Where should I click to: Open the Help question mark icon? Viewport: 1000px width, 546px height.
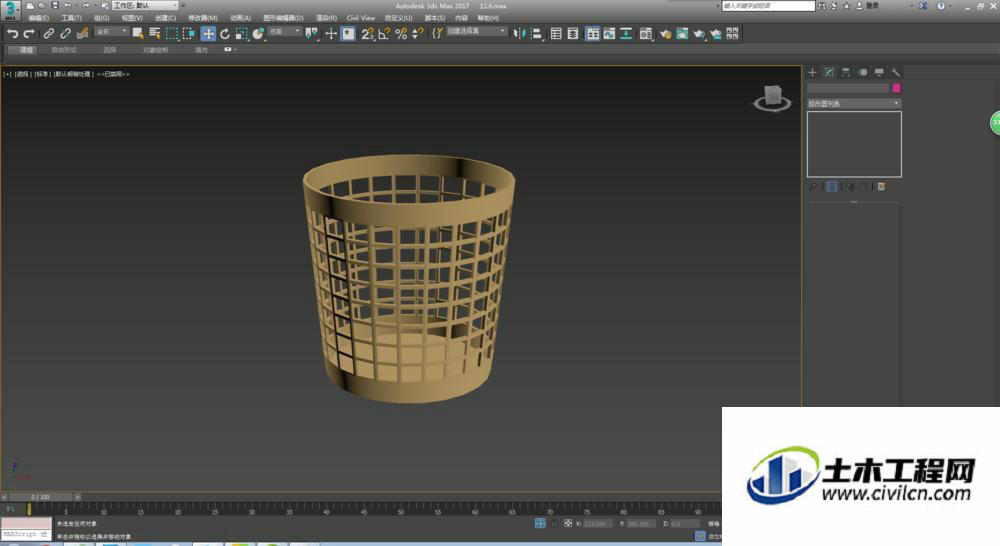click(941, 6)
